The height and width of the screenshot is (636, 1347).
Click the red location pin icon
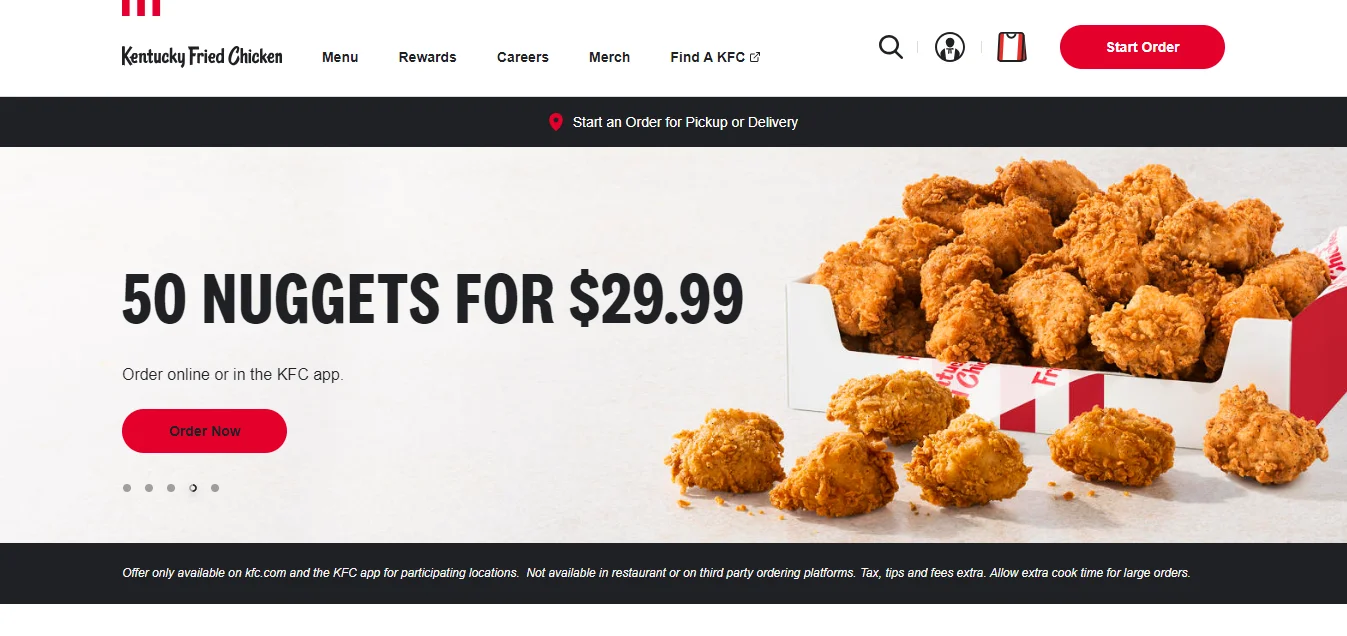pyautogui.click(x=556, y=122)
